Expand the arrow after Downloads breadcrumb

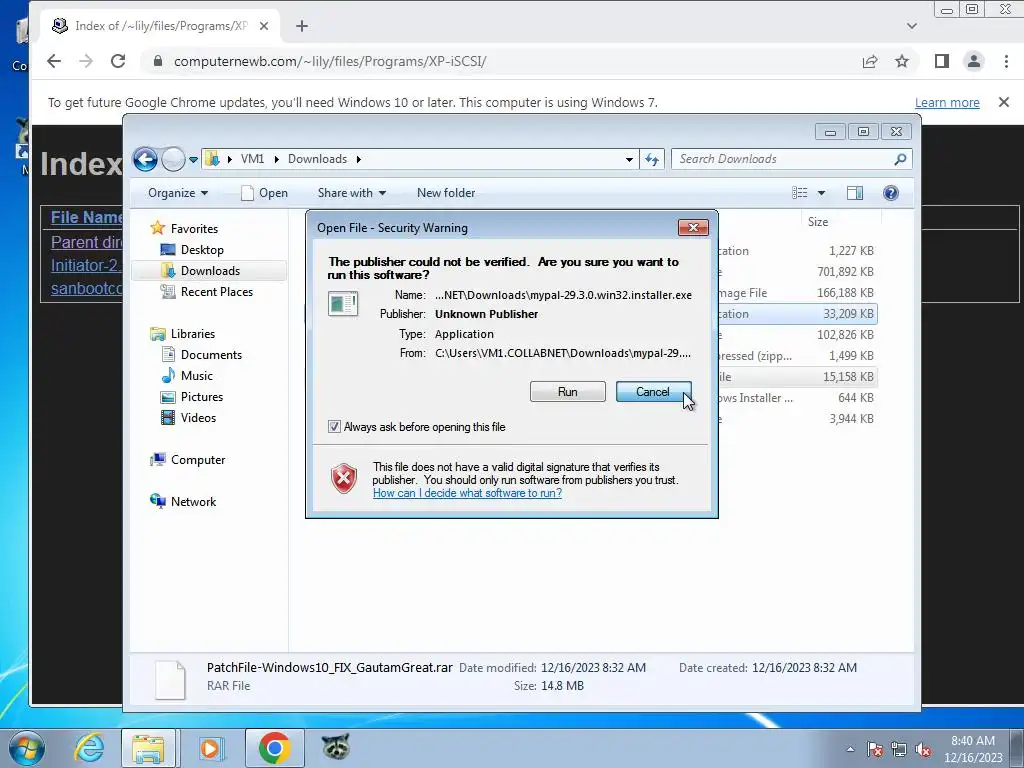coord(359,159)
